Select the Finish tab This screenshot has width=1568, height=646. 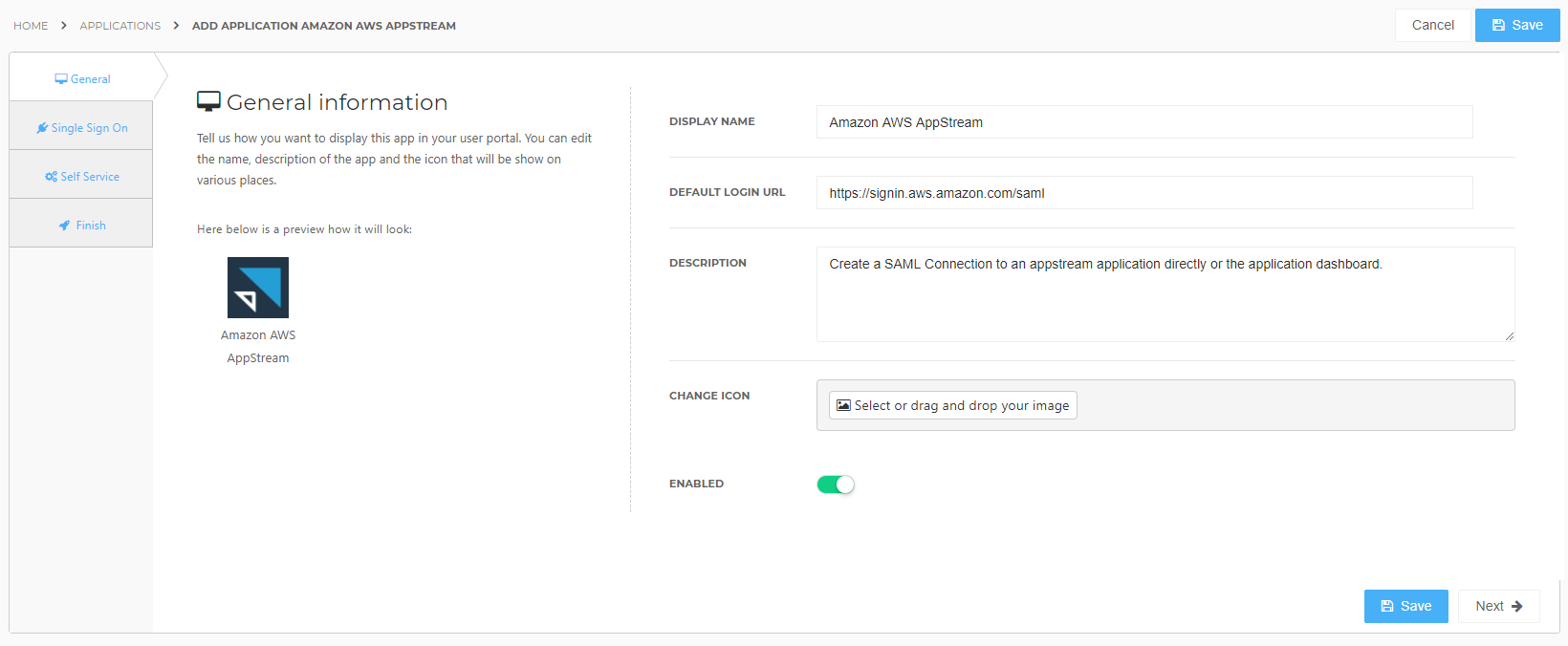pyautogui.click(x=81, y=225)
